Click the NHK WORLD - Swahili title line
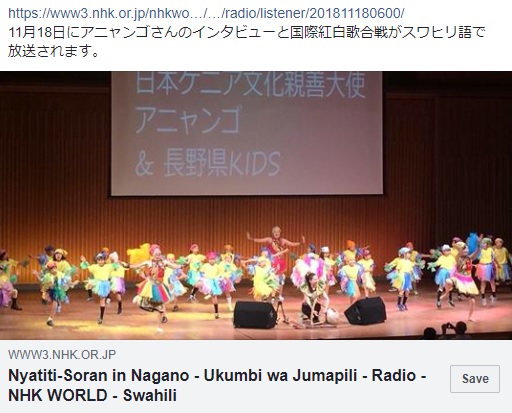 pyautogui.click(x=92, y=395)
